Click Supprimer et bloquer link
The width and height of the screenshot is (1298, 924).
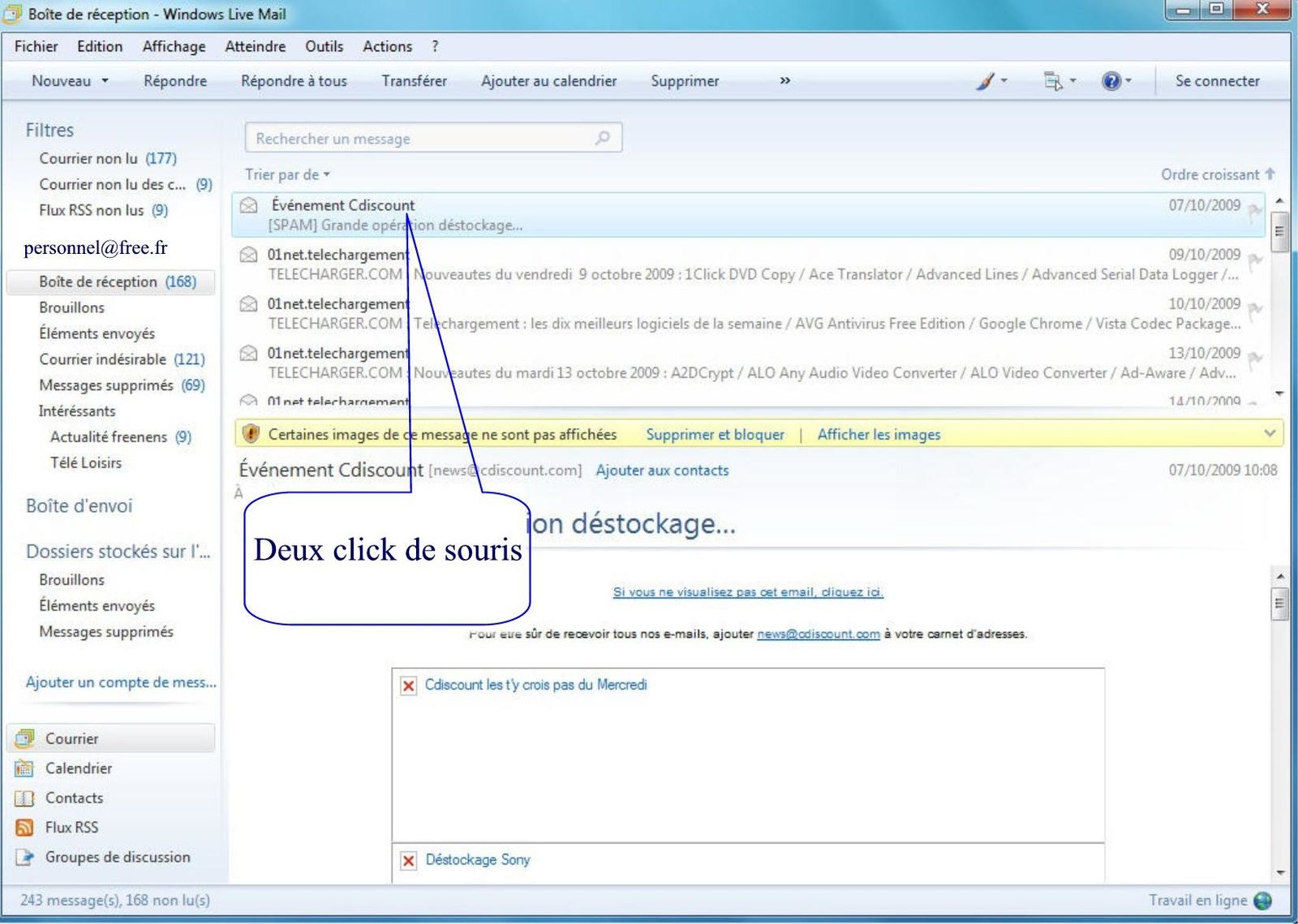click(x=715, y=434)
